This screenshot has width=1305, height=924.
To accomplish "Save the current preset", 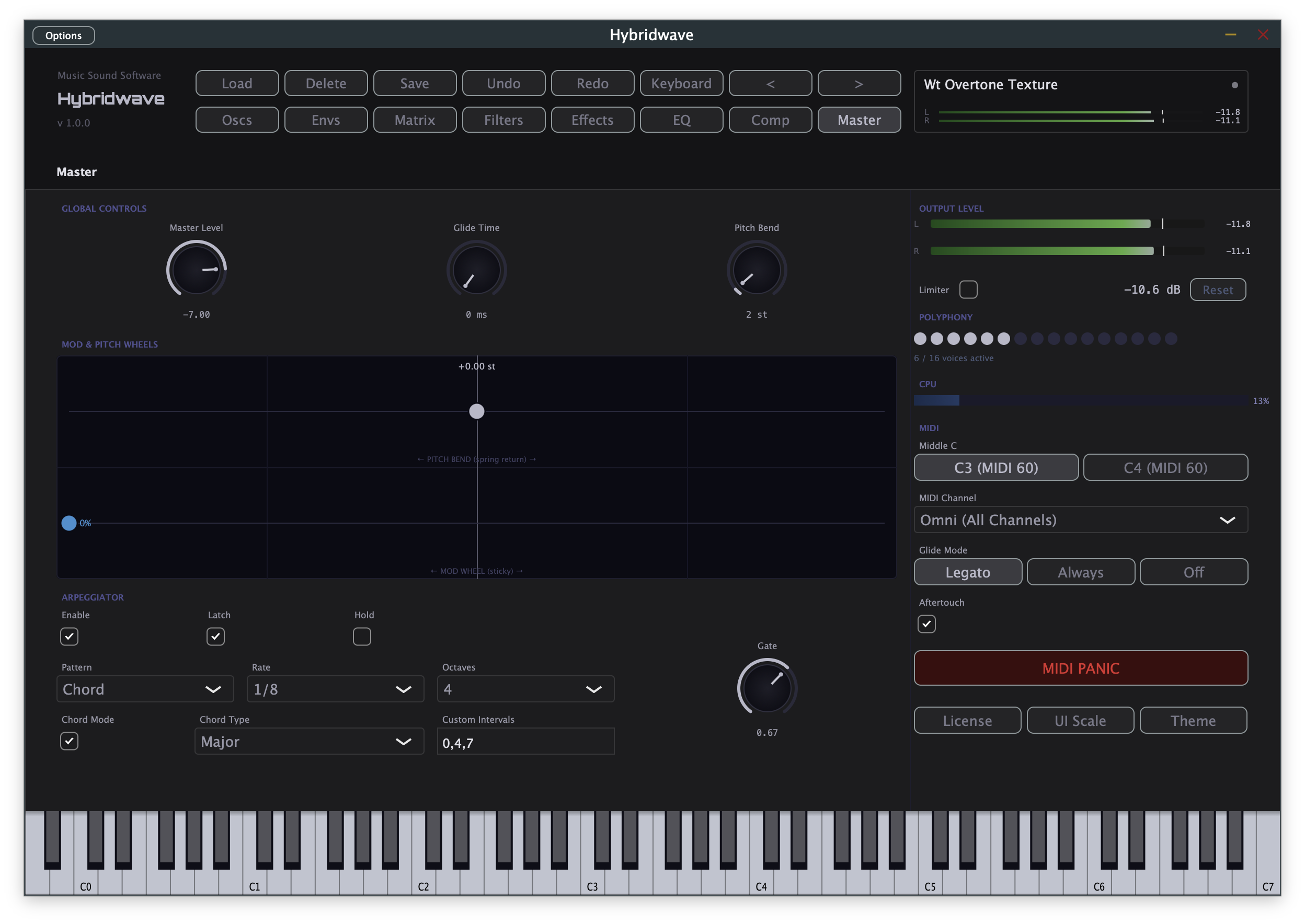I will (x=414, y=83).
